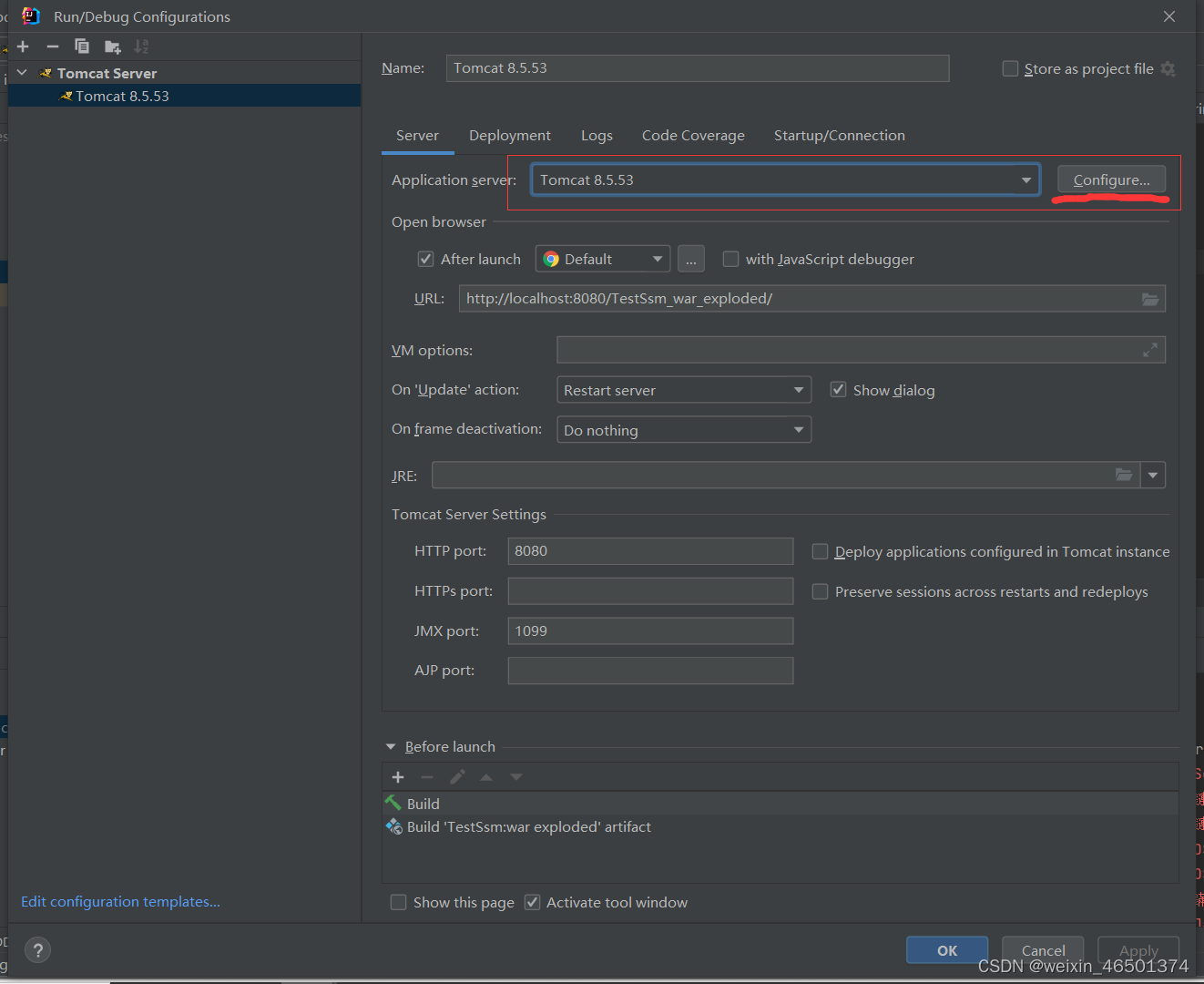Click Cancel button

(x=1043, y=950)
